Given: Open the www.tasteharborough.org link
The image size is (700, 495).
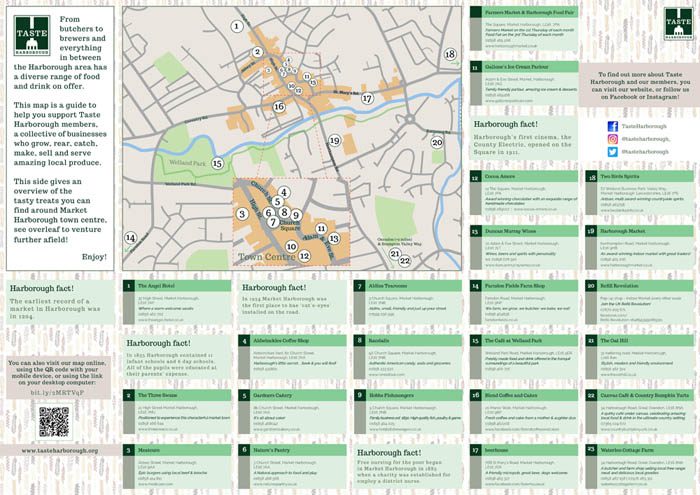Looking at the screenshot, I should click(60, 451).
